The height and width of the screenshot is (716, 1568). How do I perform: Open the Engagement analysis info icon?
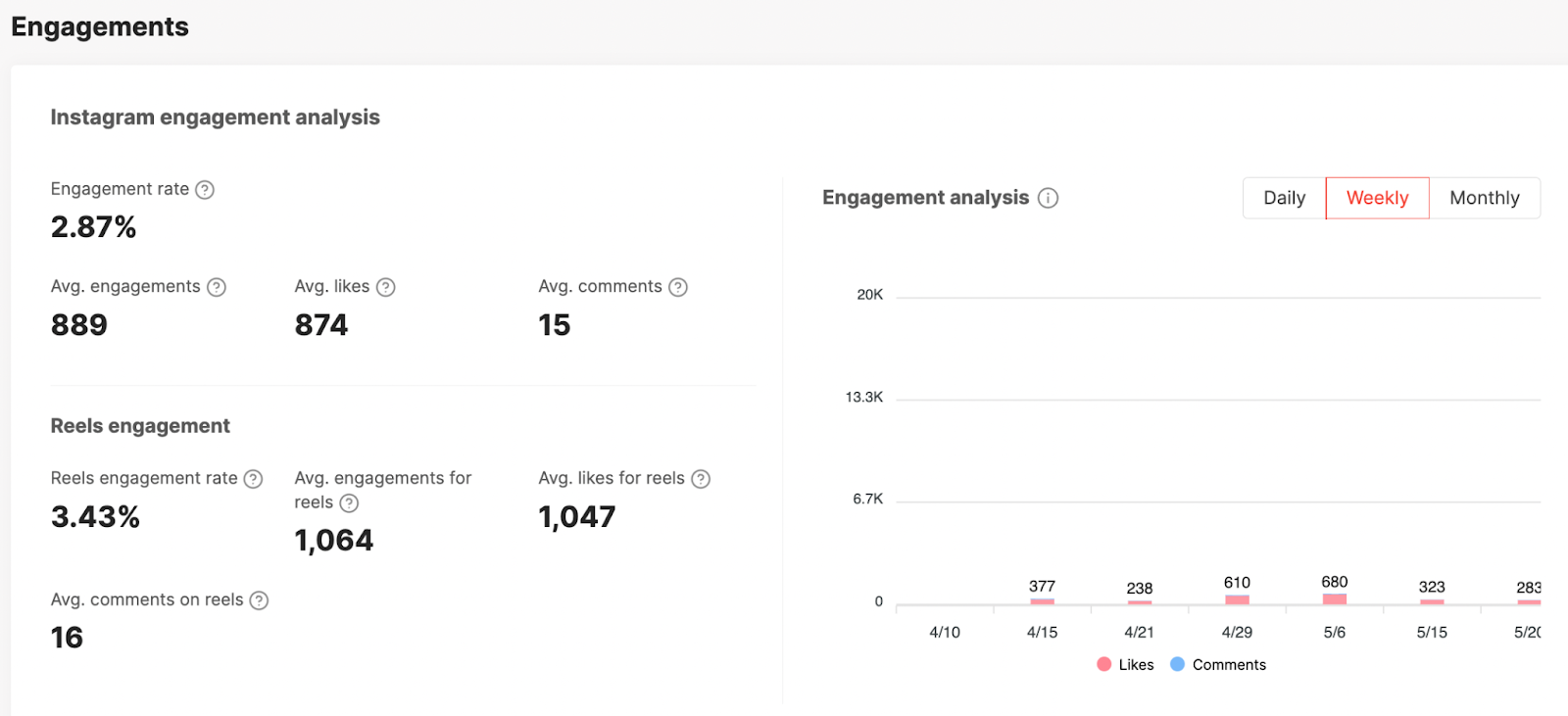click(1049, 198)
